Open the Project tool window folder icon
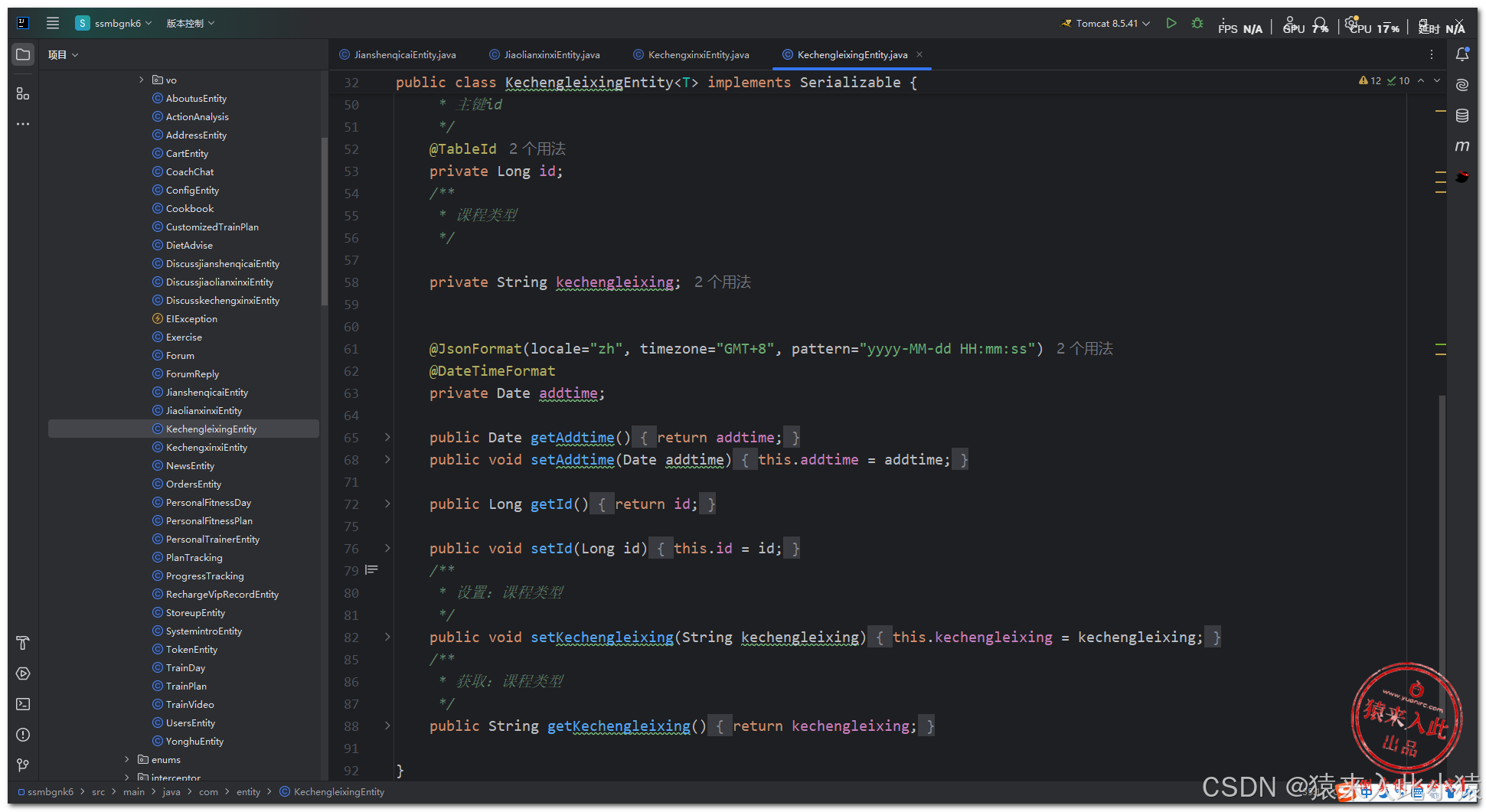This screenshot has height=812, width=1486. (23, 54)
